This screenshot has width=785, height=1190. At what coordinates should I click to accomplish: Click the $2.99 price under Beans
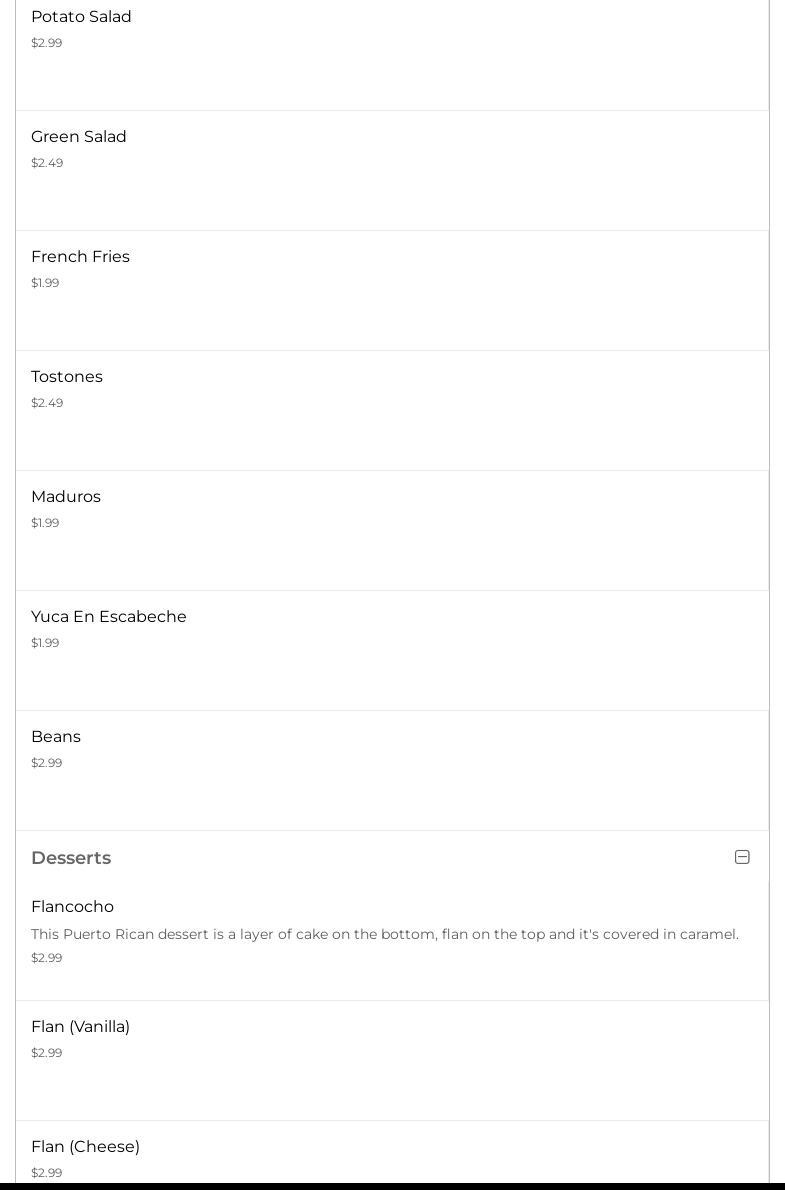46,763
